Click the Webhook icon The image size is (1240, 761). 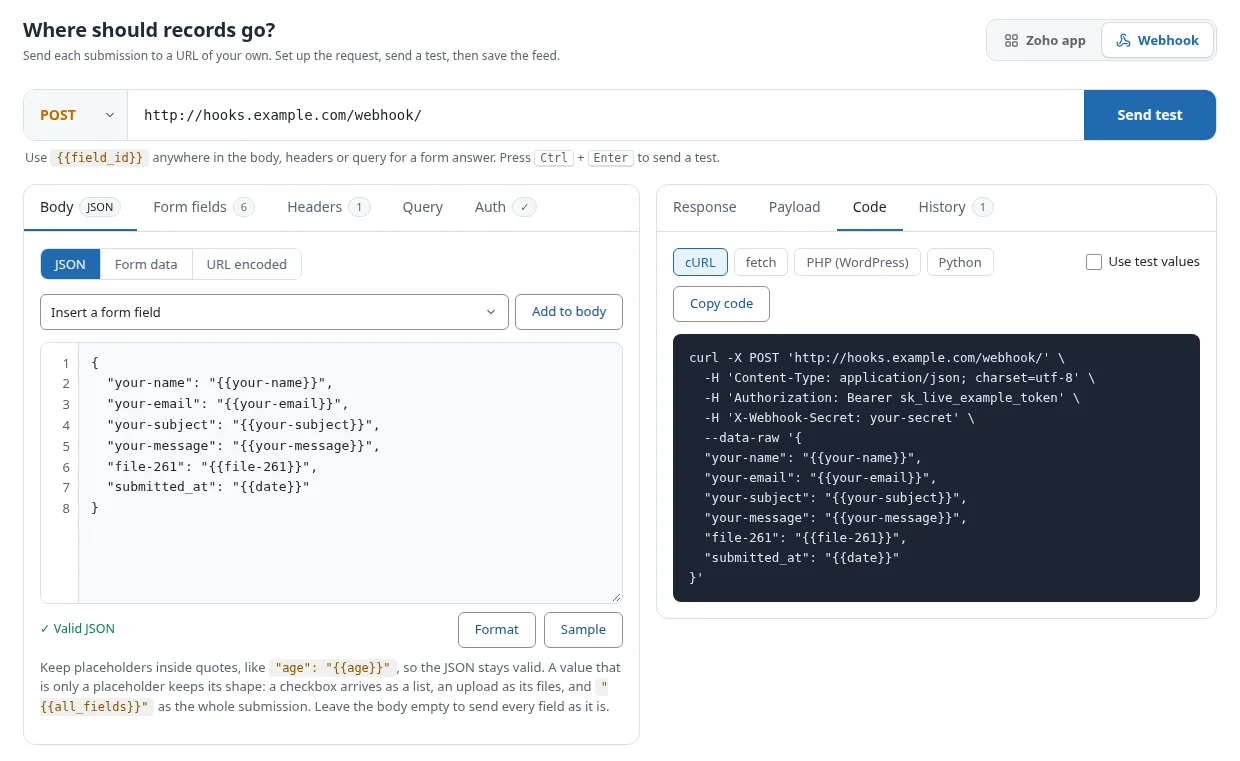[x=1124, y=41]
